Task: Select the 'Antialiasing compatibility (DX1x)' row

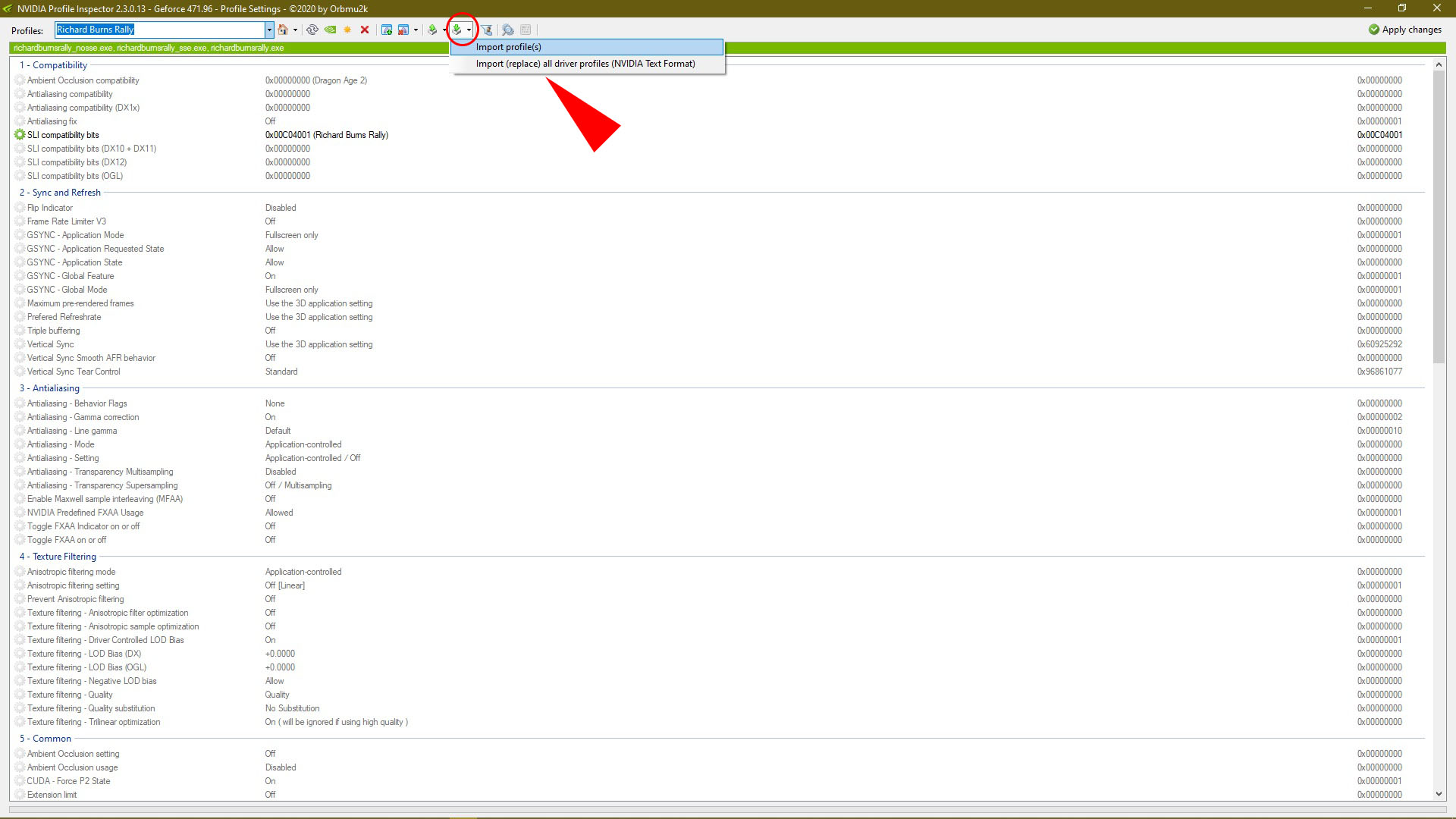Action: click(x=720, y=108)
